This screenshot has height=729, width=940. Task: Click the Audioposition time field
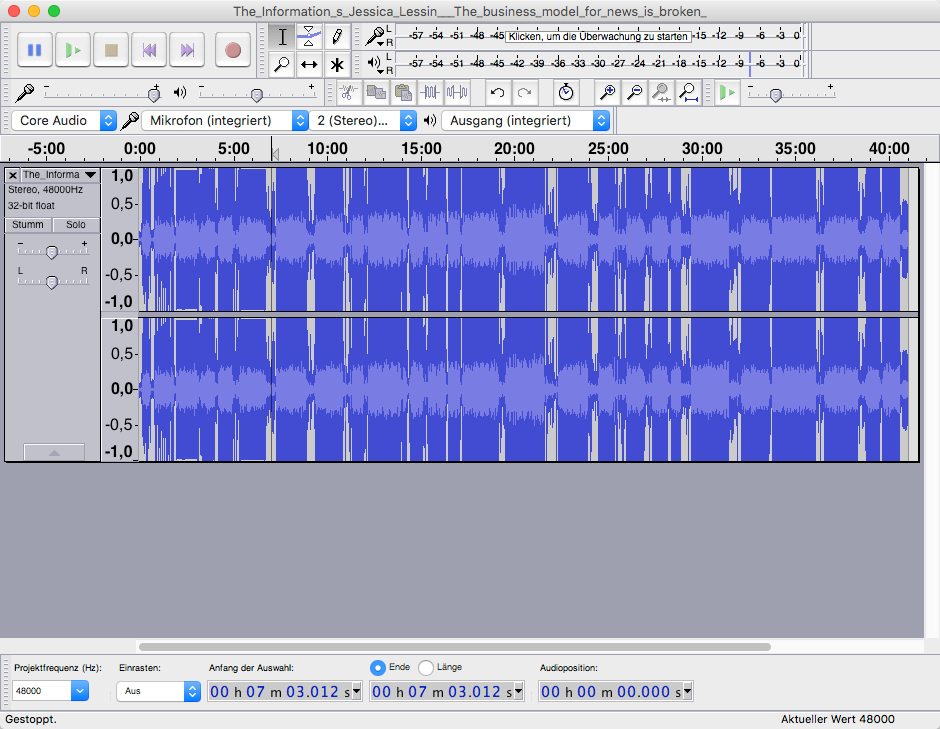coord(616,691)
